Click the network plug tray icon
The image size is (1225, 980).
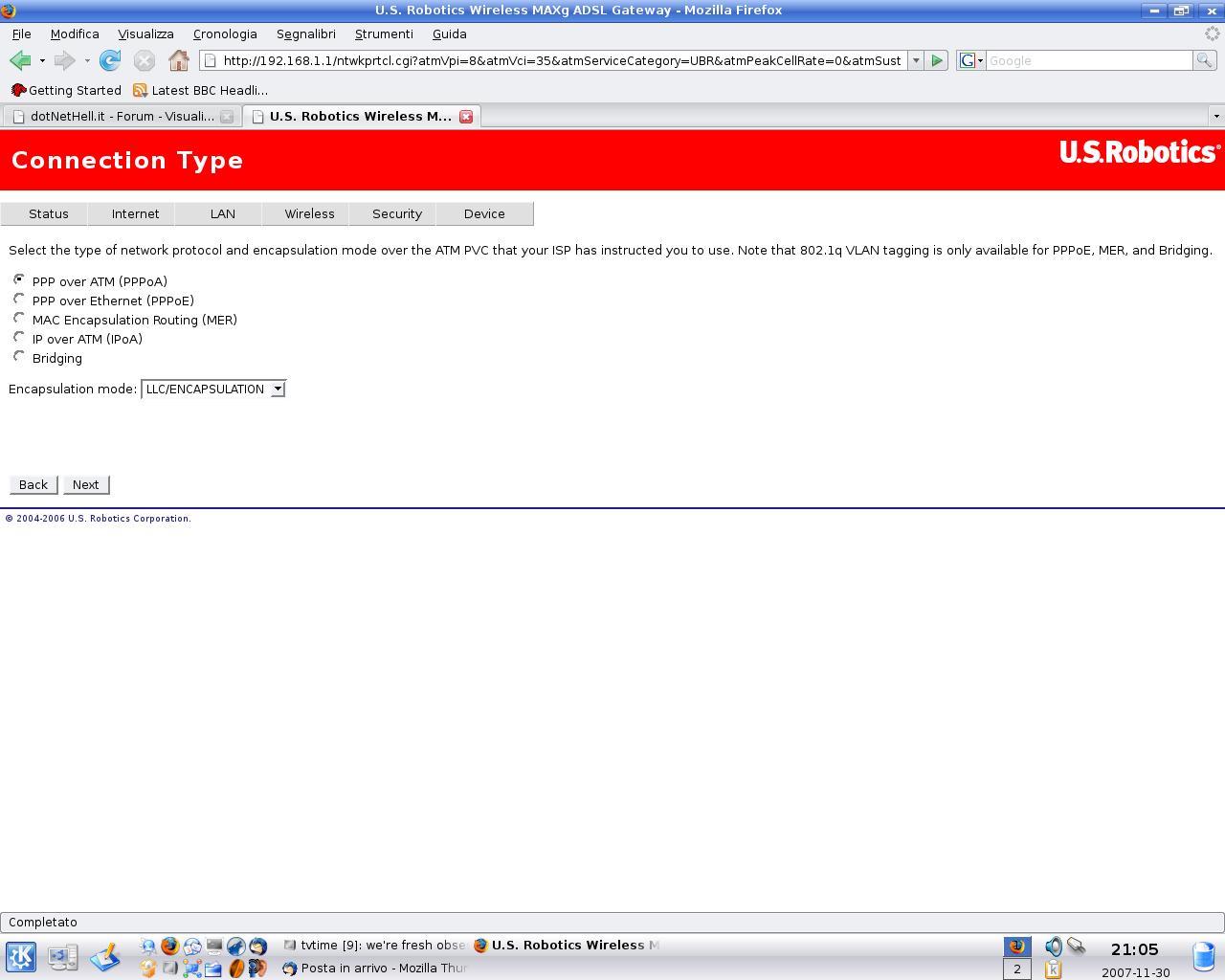[1076, 947]
